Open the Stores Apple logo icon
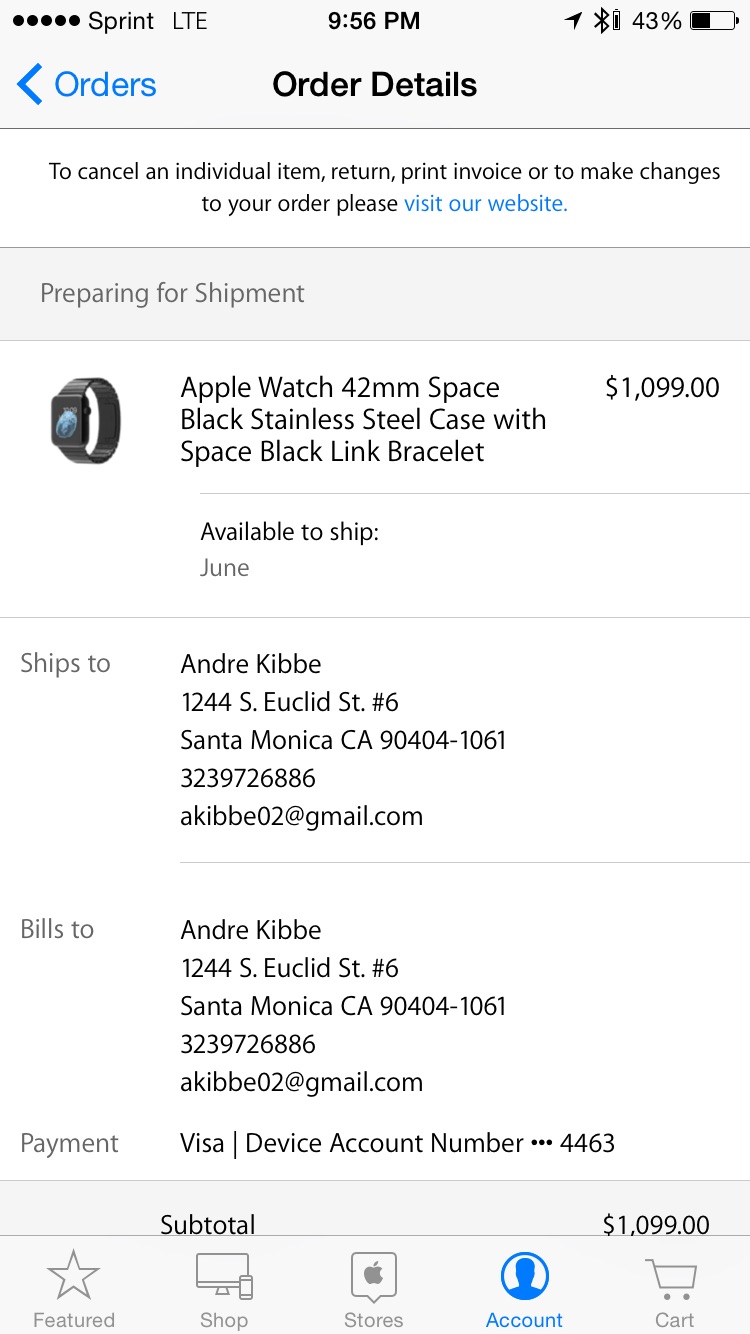This screenshot has width=750, height=1334. tap(374, 1276)
